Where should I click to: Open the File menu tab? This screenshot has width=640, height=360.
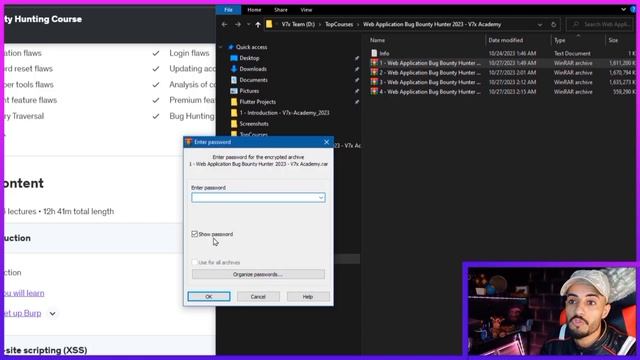pyautogui.click(x=228, y=10)
